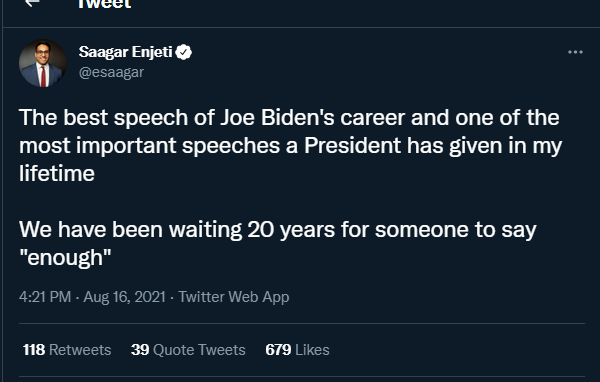
Task: Click the Tweet page header title
Action: 104,4
